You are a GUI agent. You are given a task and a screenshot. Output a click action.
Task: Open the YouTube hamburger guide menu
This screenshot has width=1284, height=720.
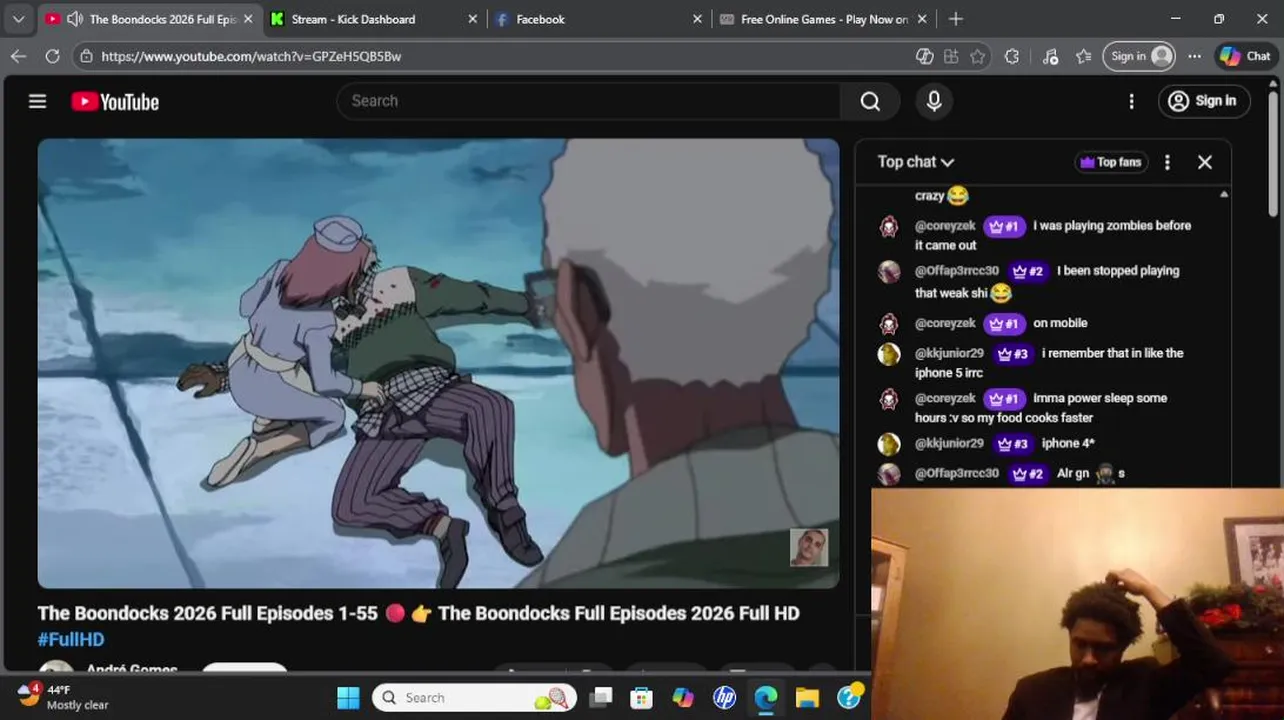[x=37, y=101]
